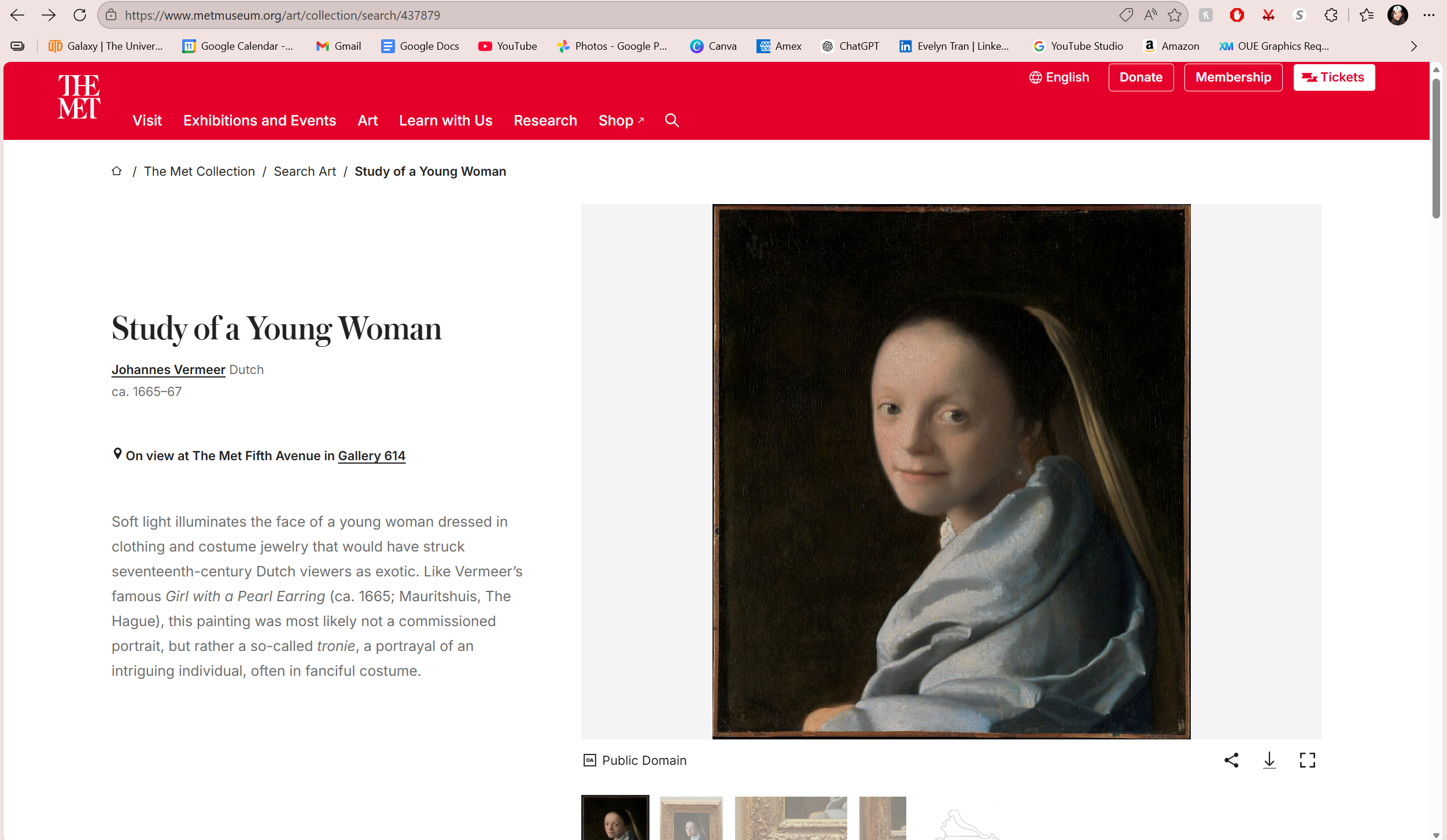
Task: Click the page vertical scrollbar thumb
Action: [x=1436, y=147]
